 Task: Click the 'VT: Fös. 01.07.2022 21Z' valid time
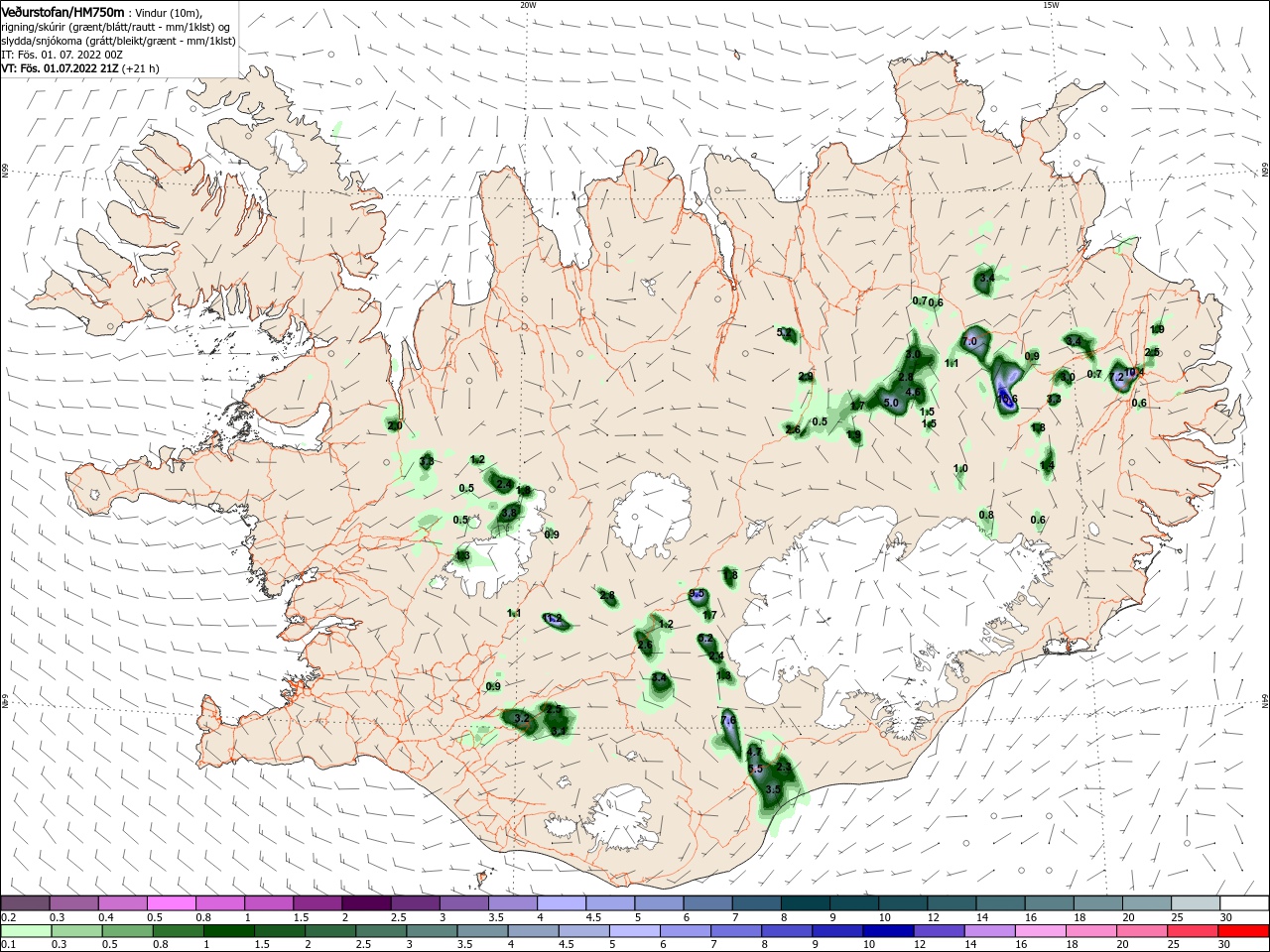60,68
